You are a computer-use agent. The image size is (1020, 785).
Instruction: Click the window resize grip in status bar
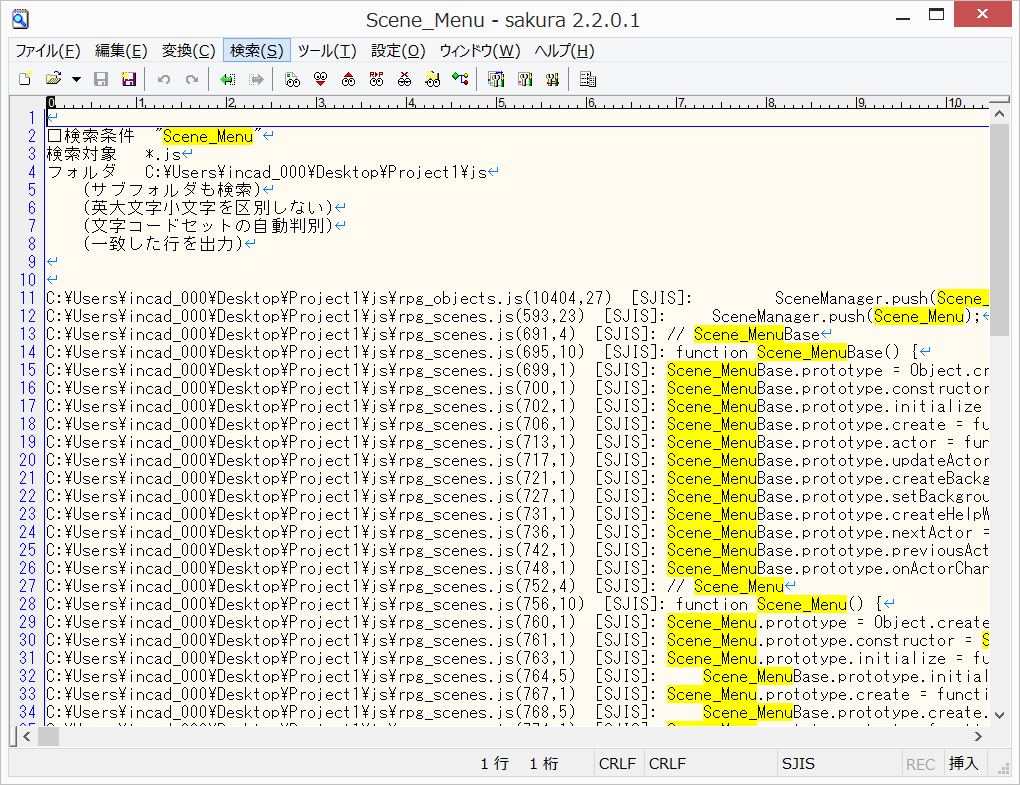[1003, 768]
